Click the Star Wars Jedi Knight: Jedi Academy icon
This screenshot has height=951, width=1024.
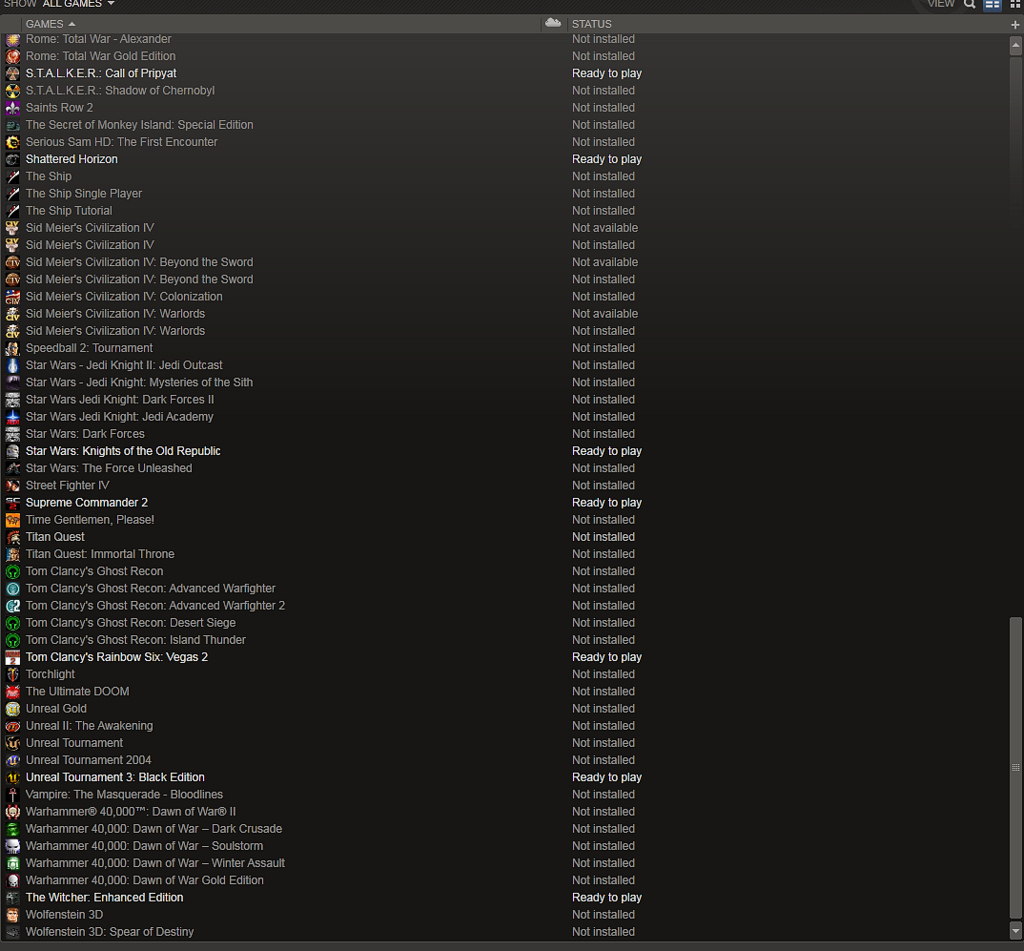[12, 417]
